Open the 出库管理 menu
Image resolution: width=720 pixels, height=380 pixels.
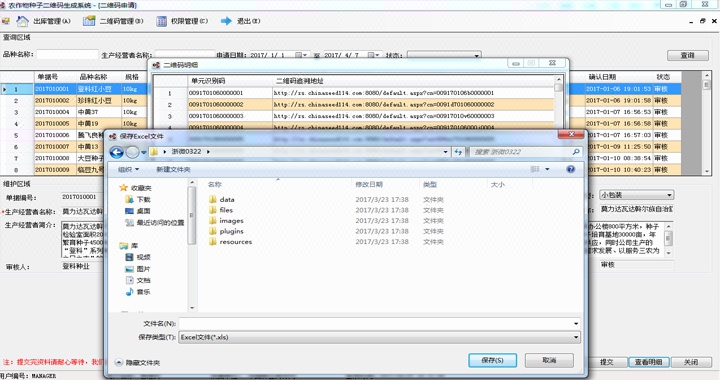51,21
